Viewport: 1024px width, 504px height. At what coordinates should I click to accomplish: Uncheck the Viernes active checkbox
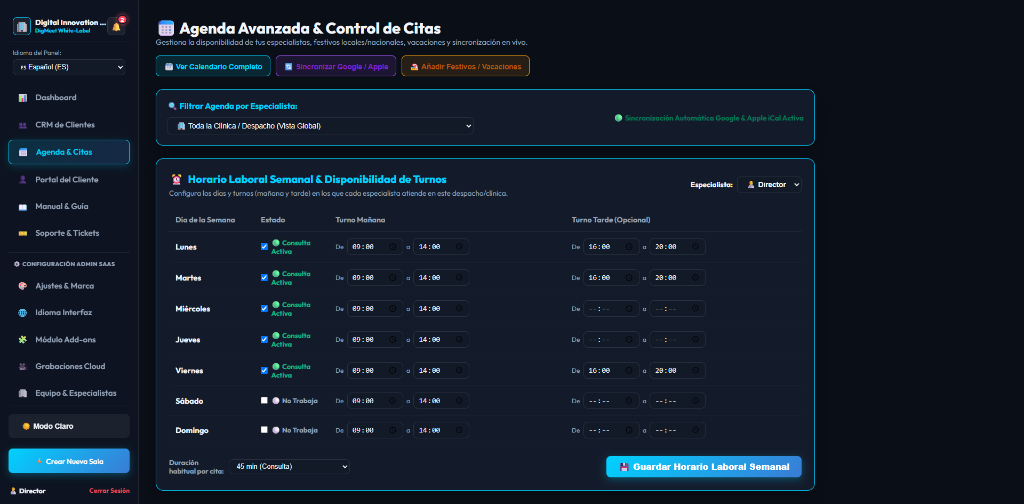[x=264, y=370]
